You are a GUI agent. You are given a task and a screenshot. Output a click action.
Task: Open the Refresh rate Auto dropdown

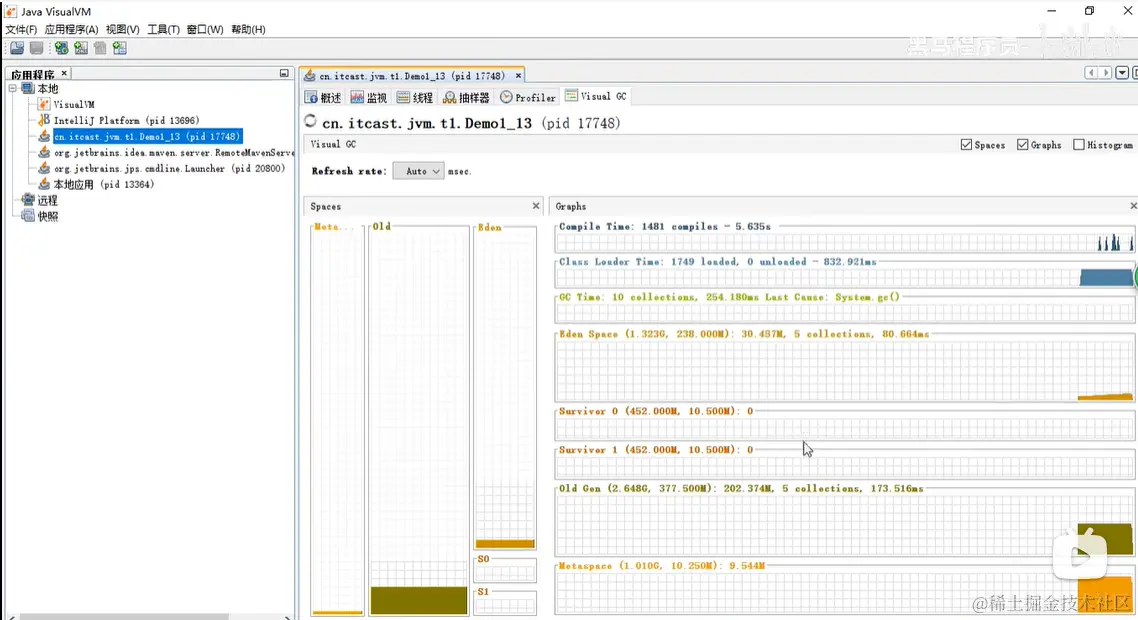coord(418,171)
